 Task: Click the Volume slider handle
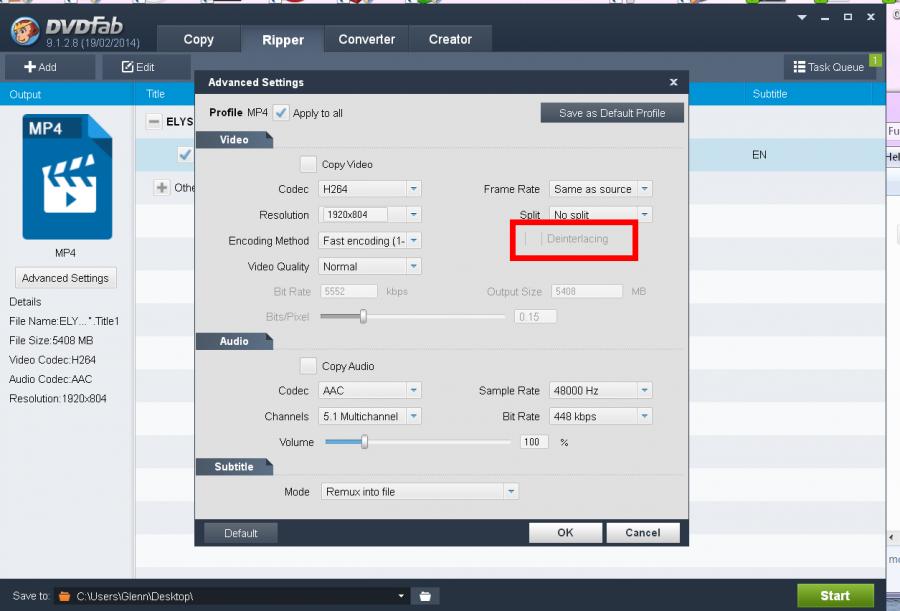click(x=364, y=442)
